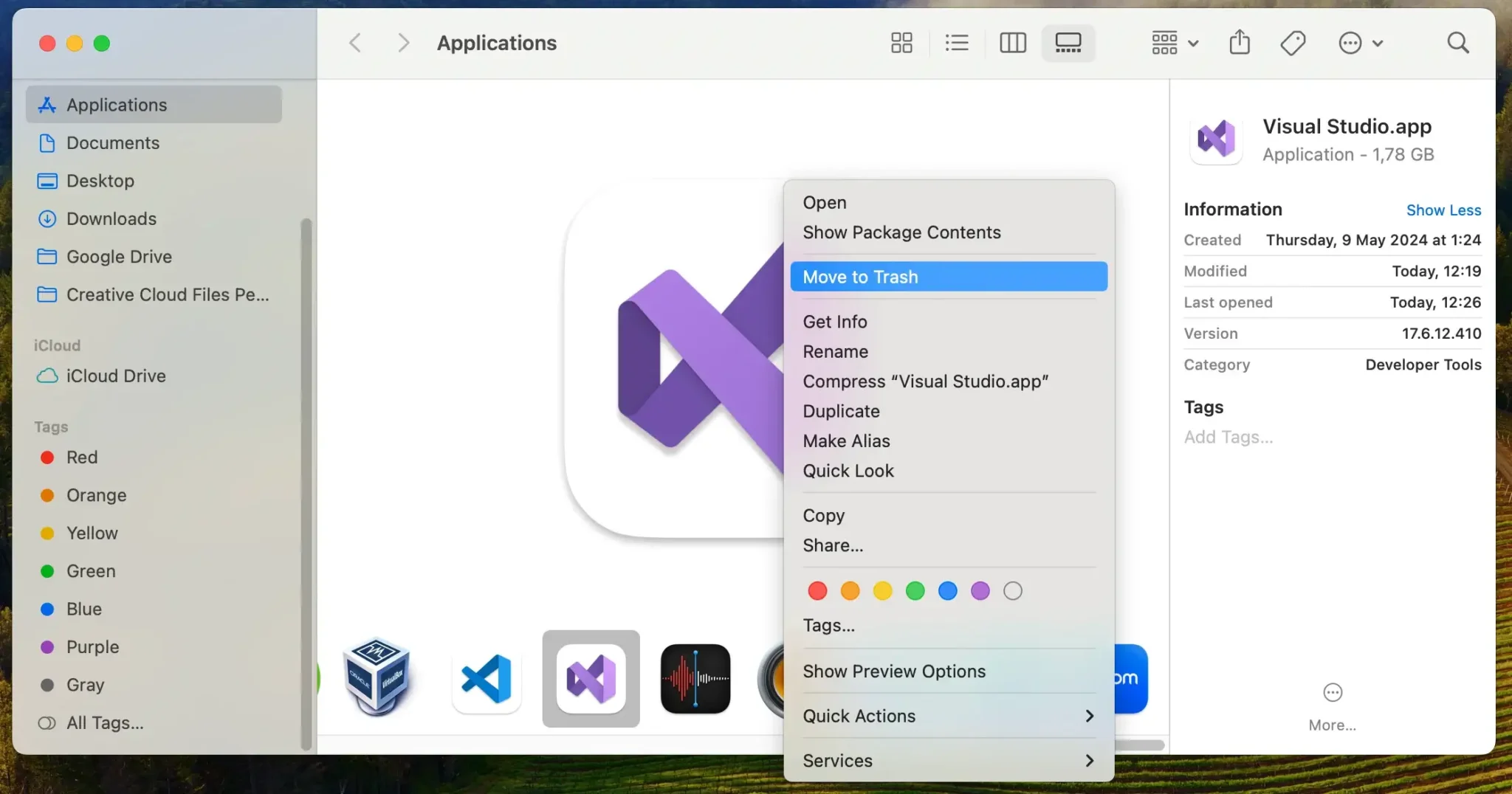Choose Quick Look menu entry
This screenshot has height=794, width=1512.
[949, 471]
